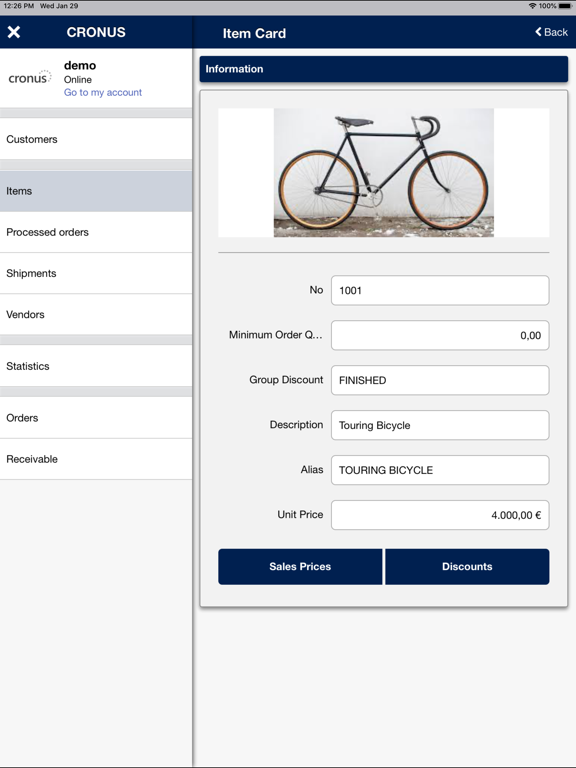Viewport: 576px width, 768px height.
Task: Tap the battery icon in the status bar
Action: (565, 6)
